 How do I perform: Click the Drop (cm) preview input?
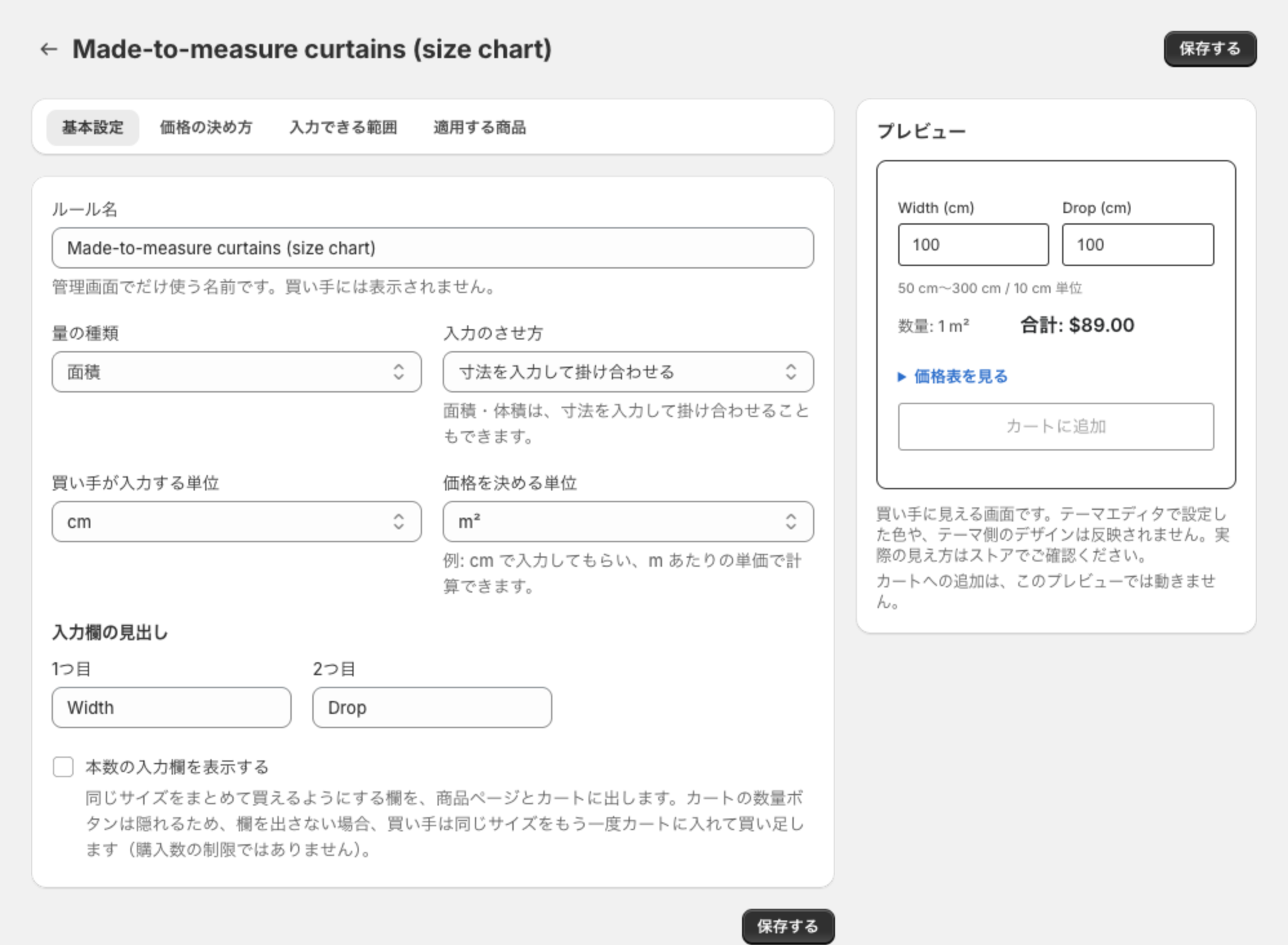click(1138, 245)
